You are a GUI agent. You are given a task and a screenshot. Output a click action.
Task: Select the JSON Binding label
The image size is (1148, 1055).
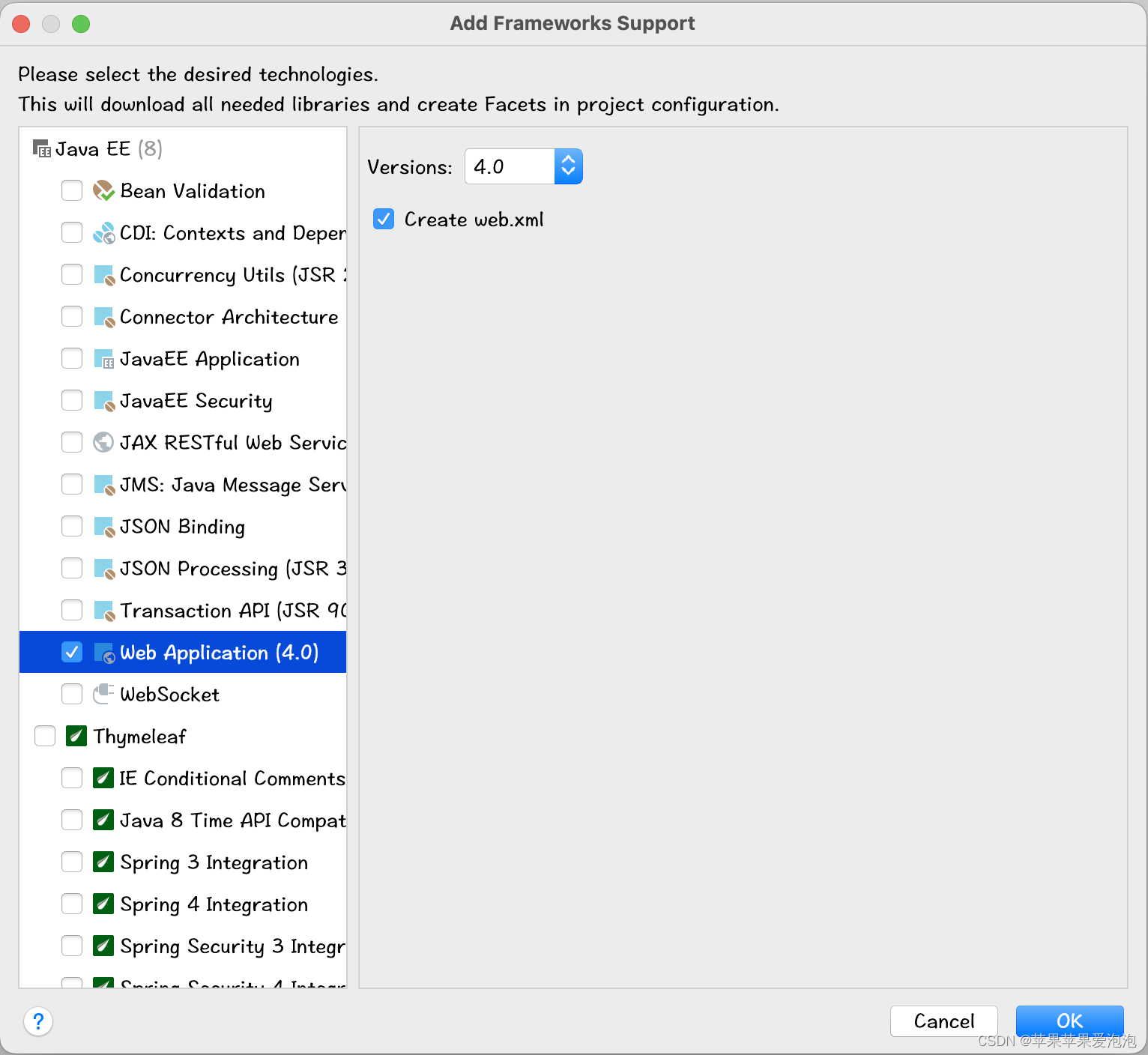(x=183, y=527)
